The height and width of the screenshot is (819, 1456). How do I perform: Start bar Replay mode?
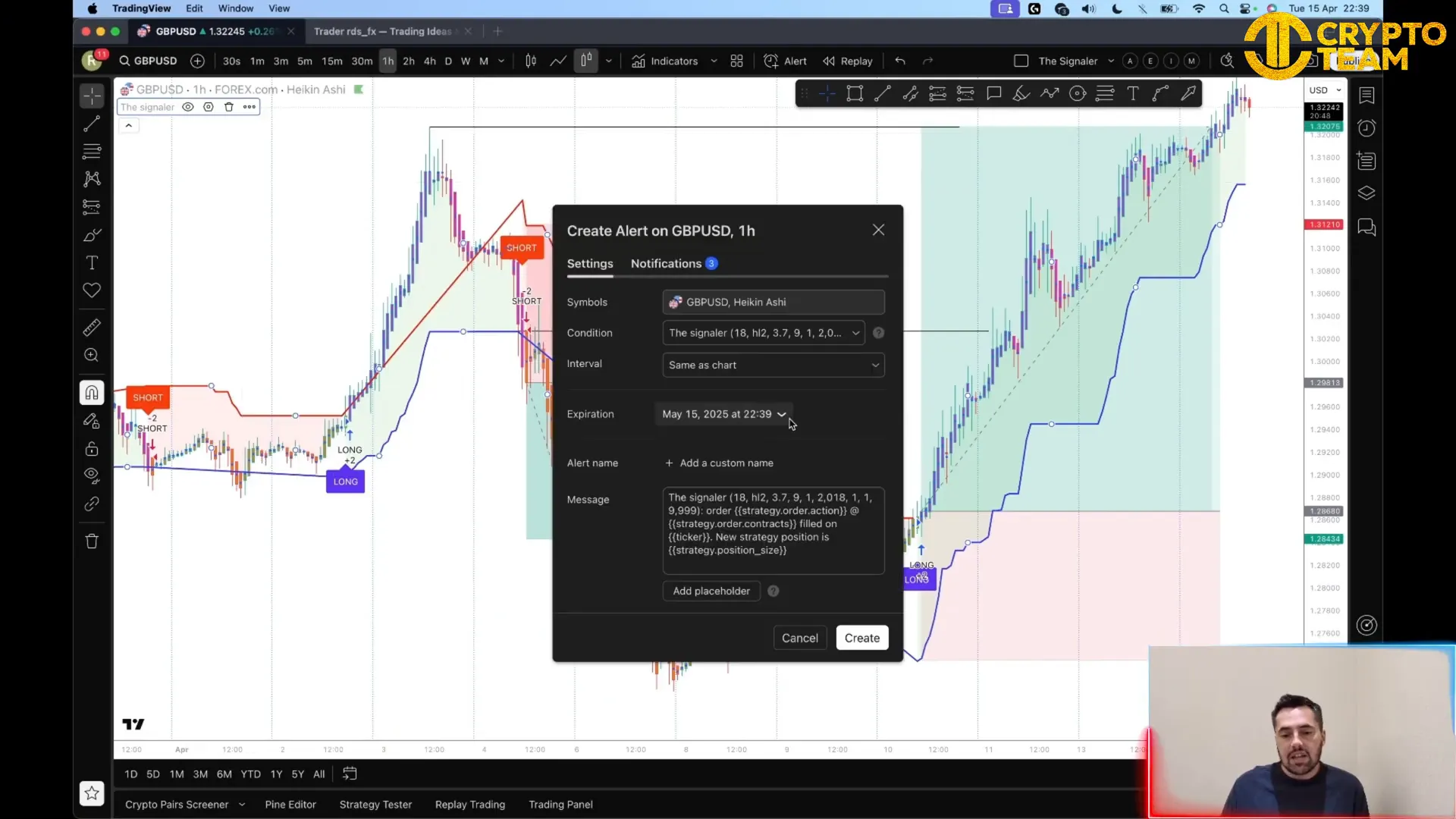click(848, 61)
